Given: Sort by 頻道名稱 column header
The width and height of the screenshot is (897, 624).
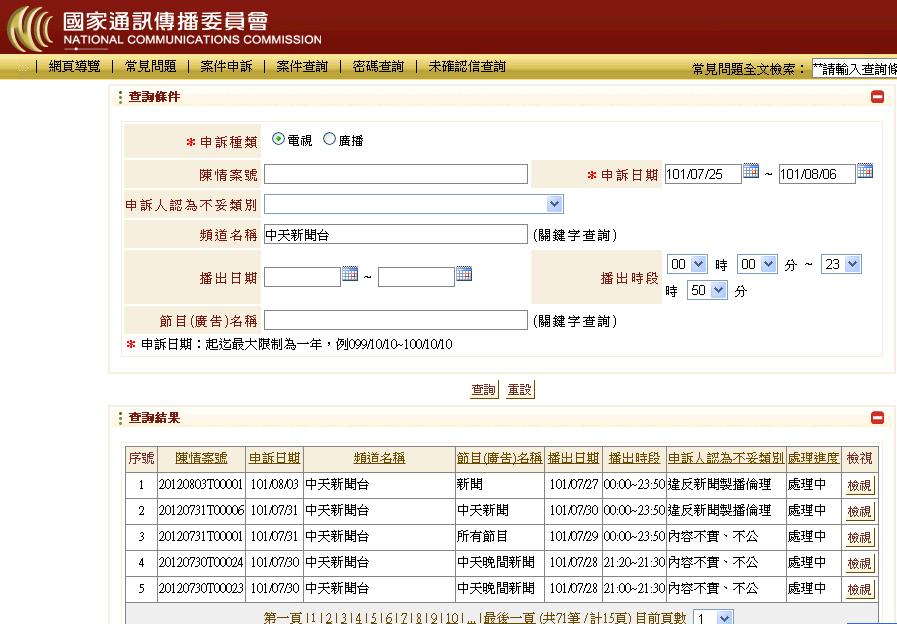Looking at the screenshot, I should tap(379, 458).
